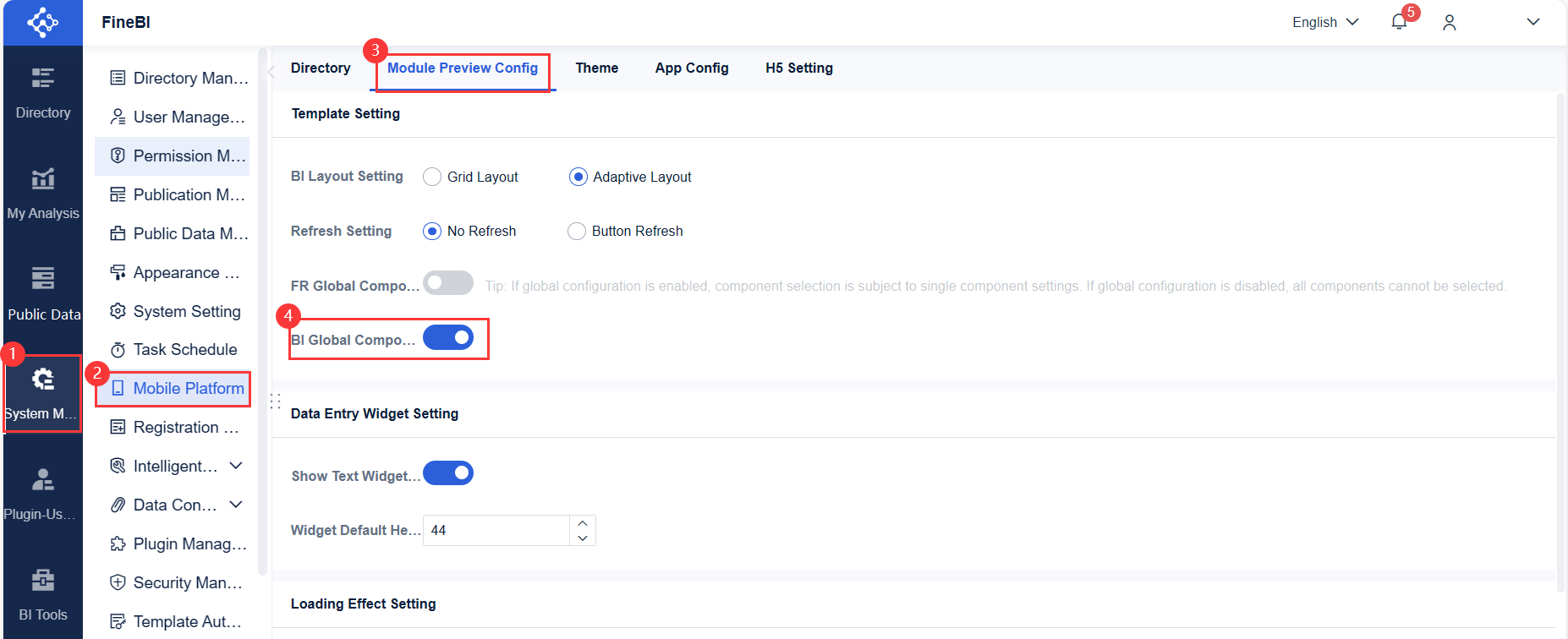Switch to the Theme tab
Image resolution: width=1568 pixels, height=639 pixels.
point(597,68)
